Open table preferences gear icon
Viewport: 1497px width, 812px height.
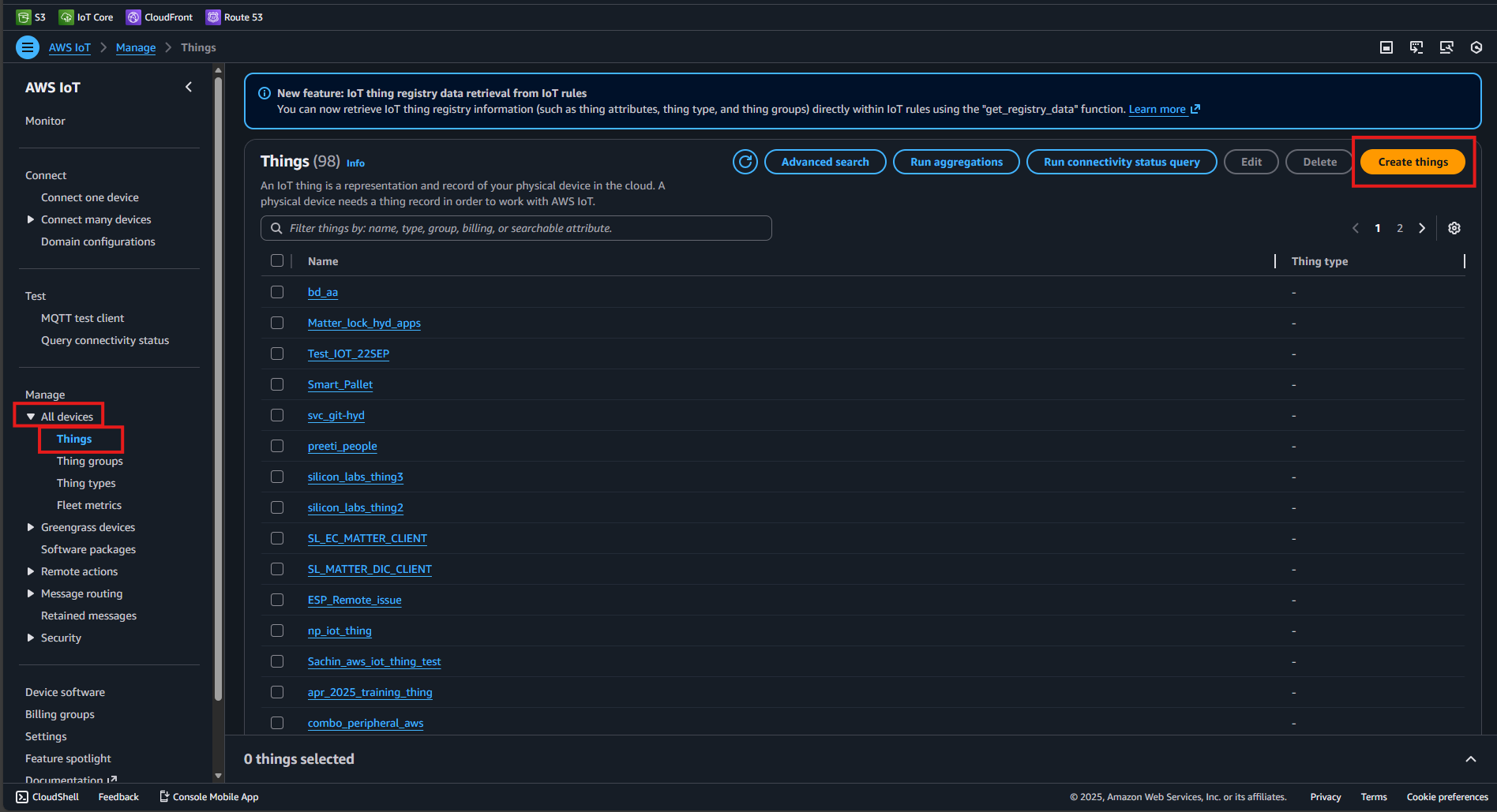1454,228
